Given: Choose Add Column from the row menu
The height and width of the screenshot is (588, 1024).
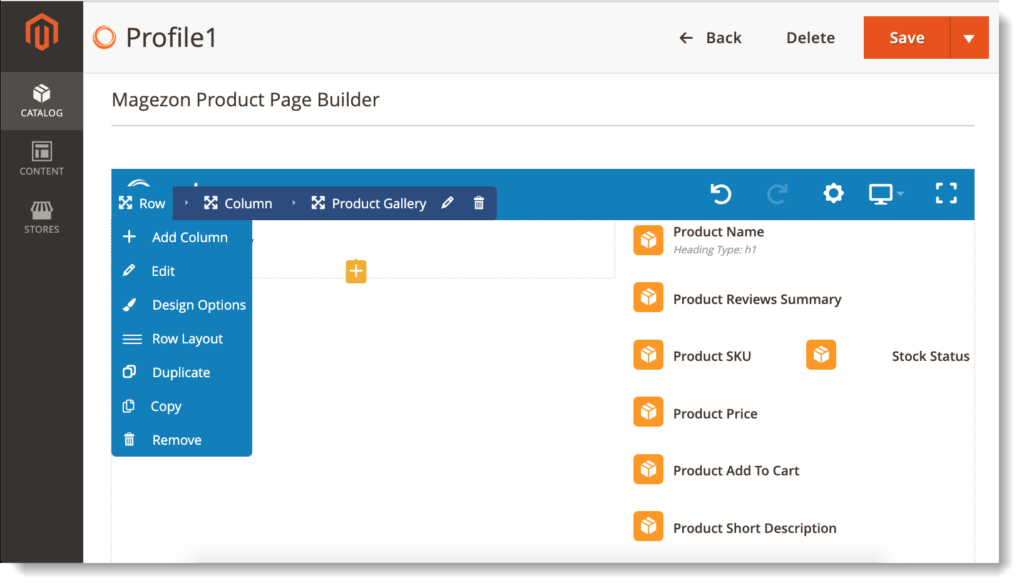Looking at the screenshot, I should 182,237.
